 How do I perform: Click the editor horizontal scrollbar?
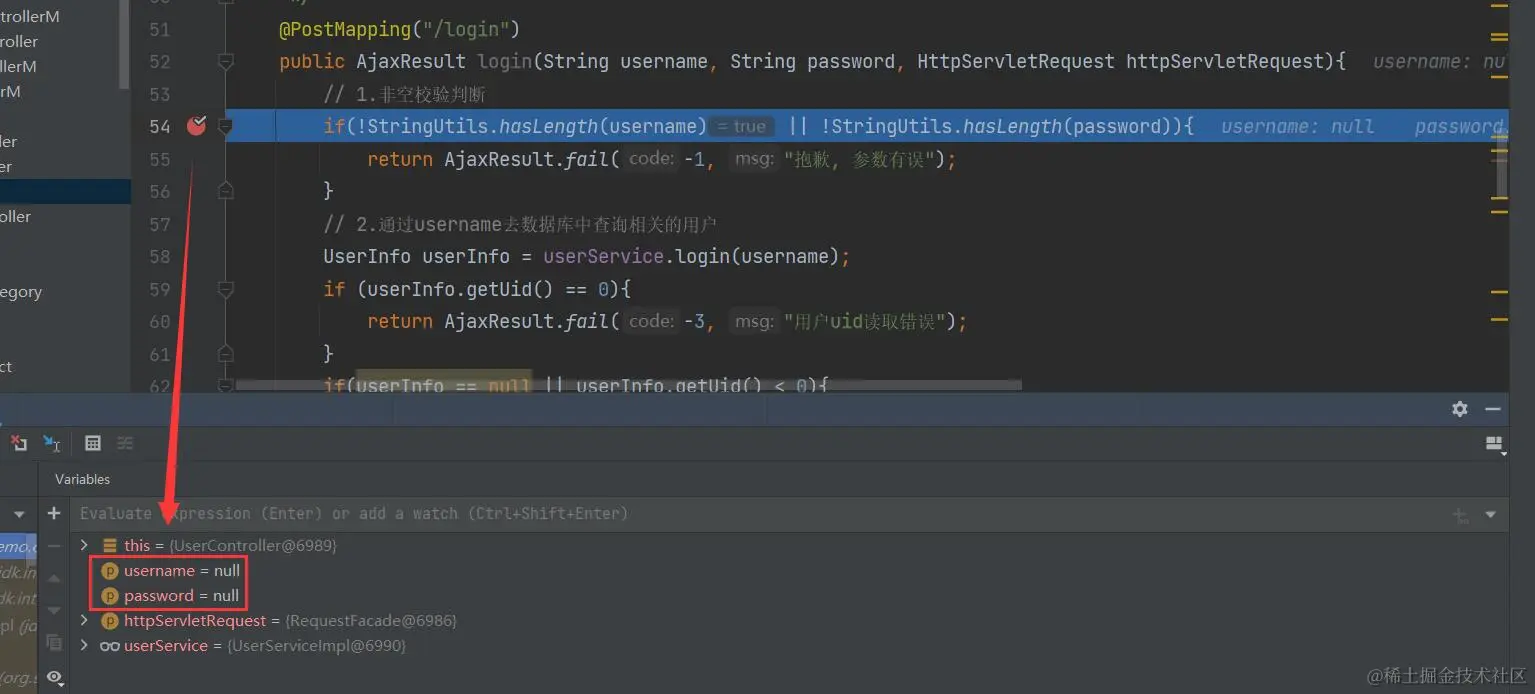(x=628, y=384)
